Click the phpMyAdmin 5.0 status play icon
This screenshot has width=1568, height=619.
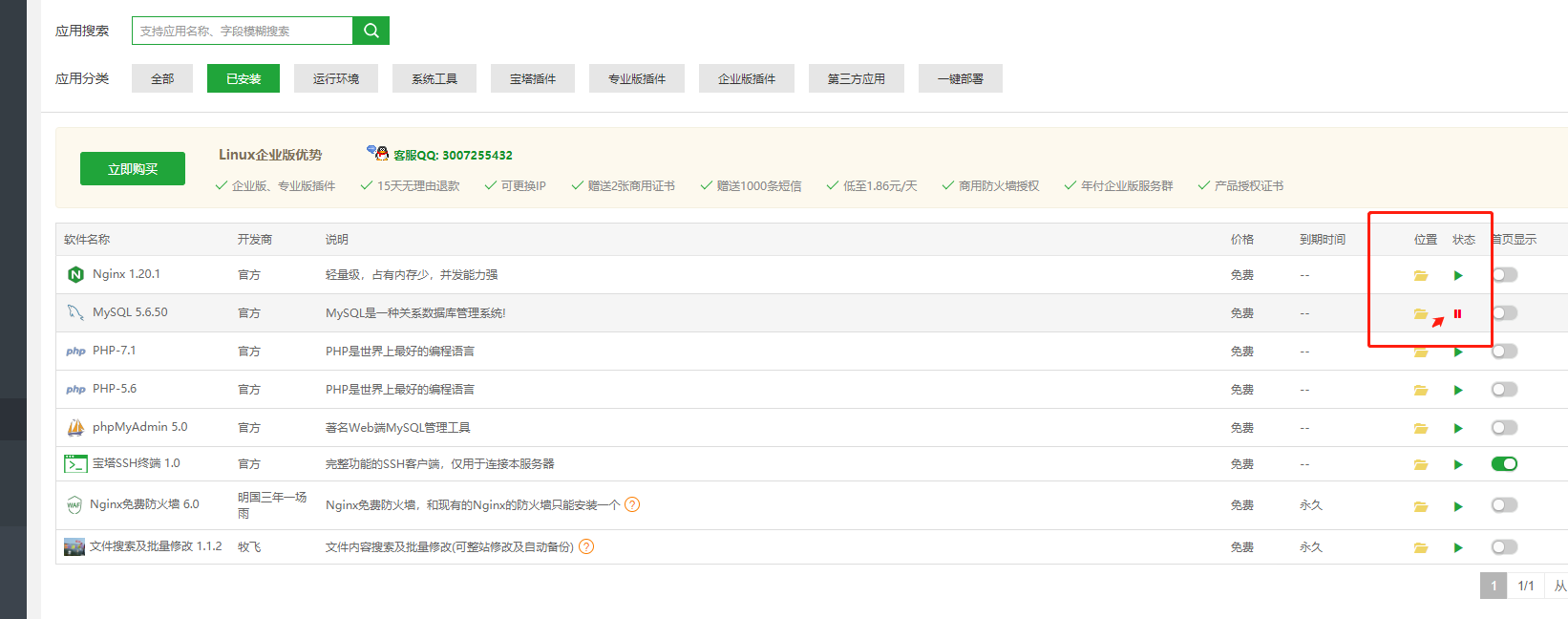click(1458, 428)
